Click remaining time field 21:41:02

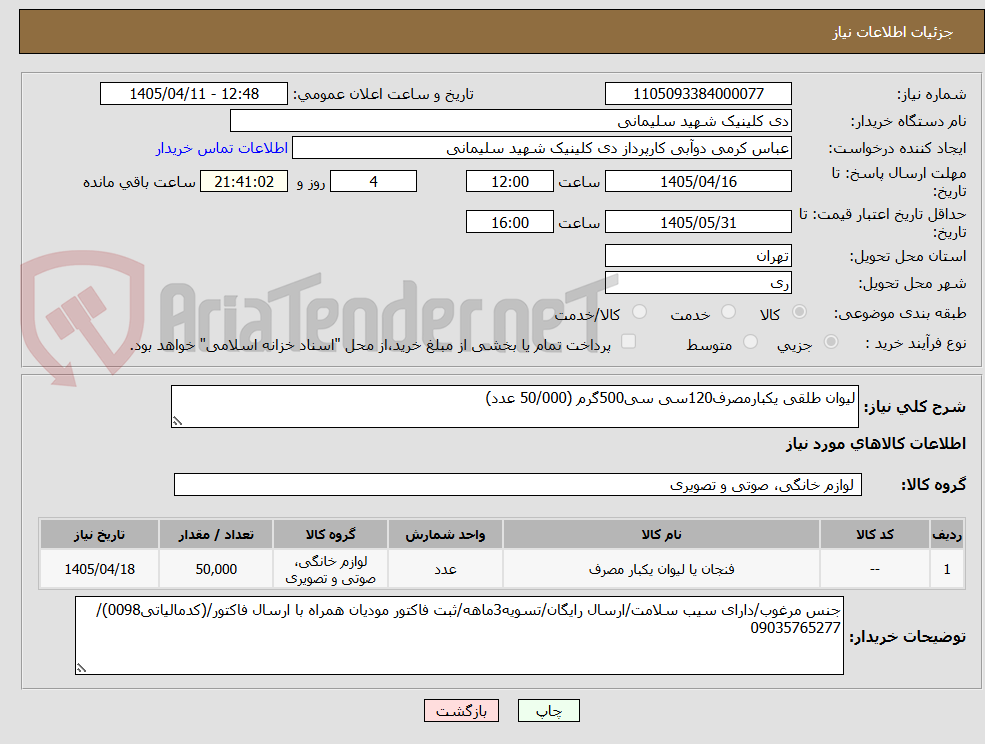coord(244,182)
